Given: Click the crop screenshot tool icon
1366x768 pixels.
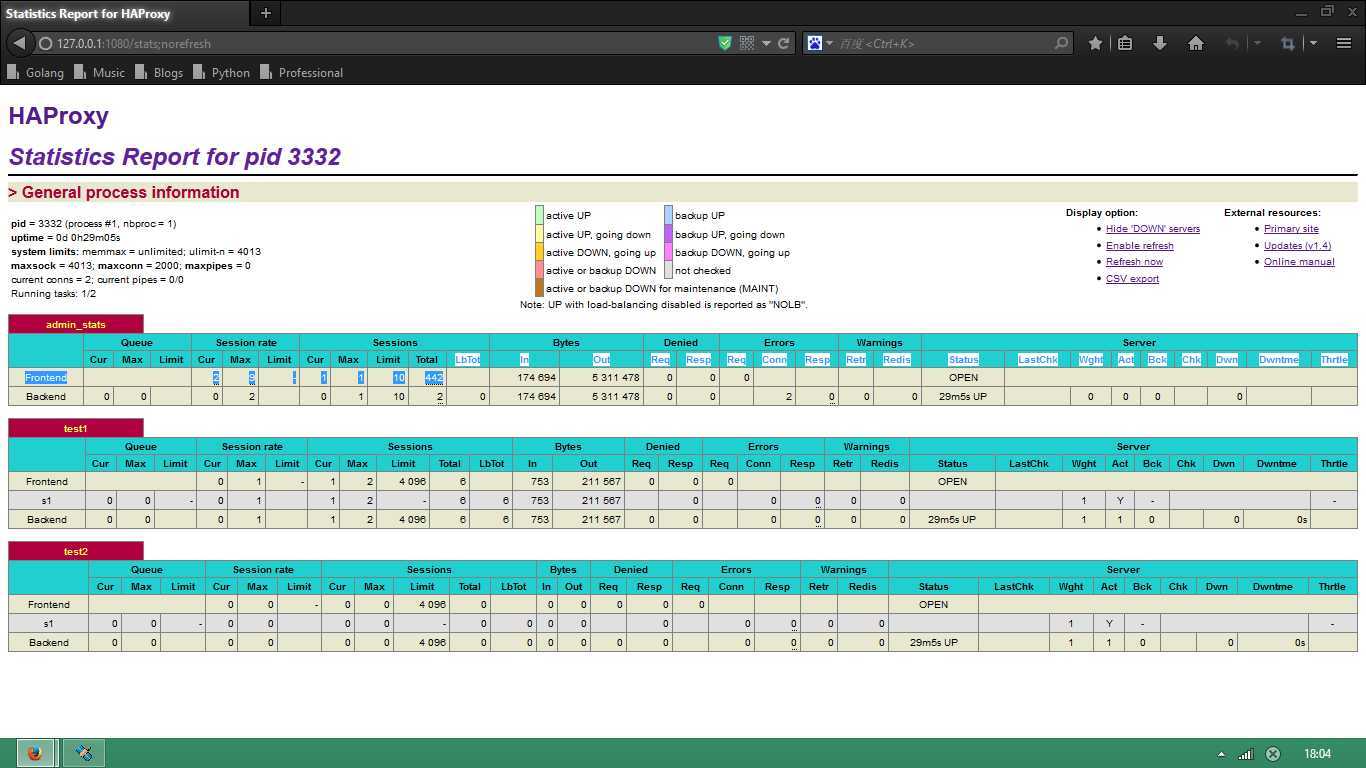Looking at the screenshot, I should click(1288, 43).
